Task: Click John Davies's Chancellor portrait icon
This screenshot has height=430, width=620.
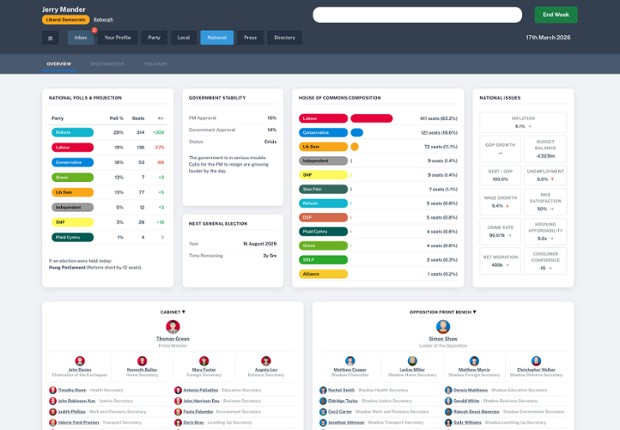Action: tap(80, 361)
